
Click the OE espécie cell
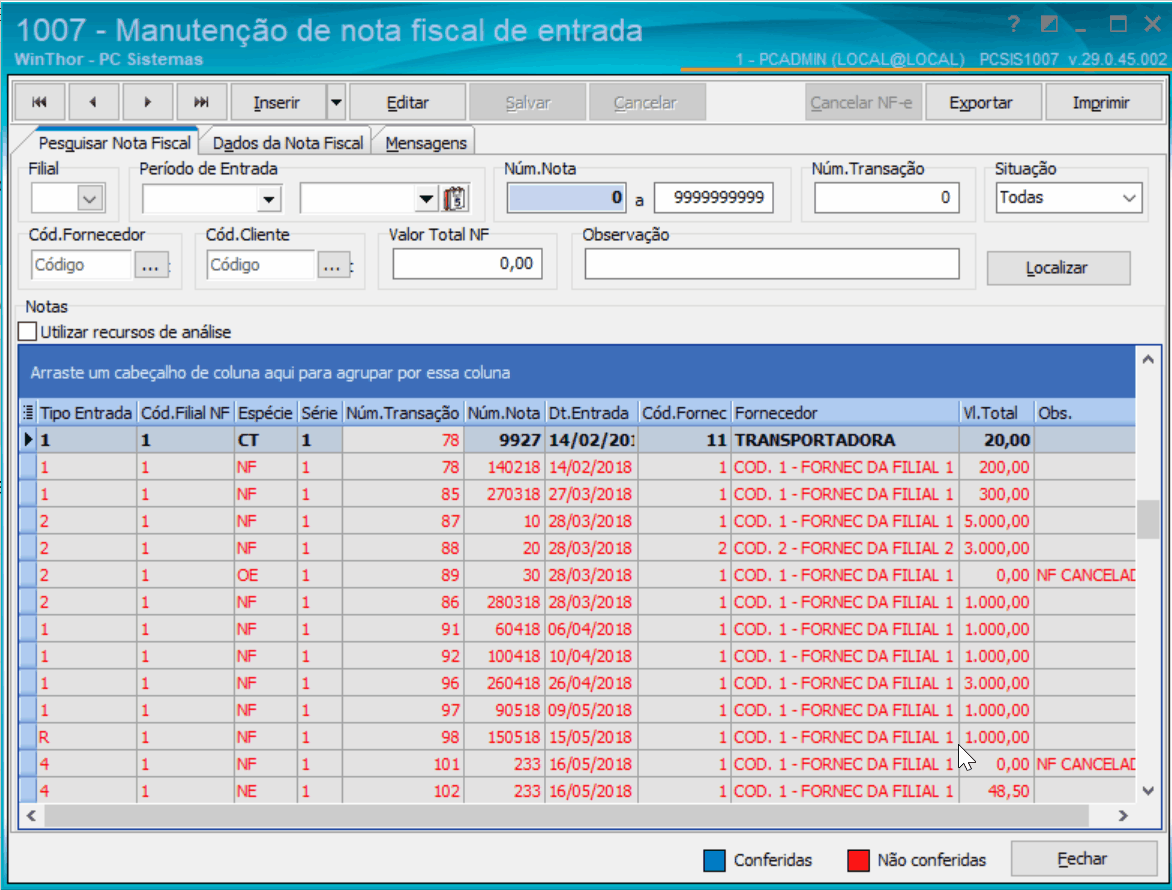coord(265,575)
